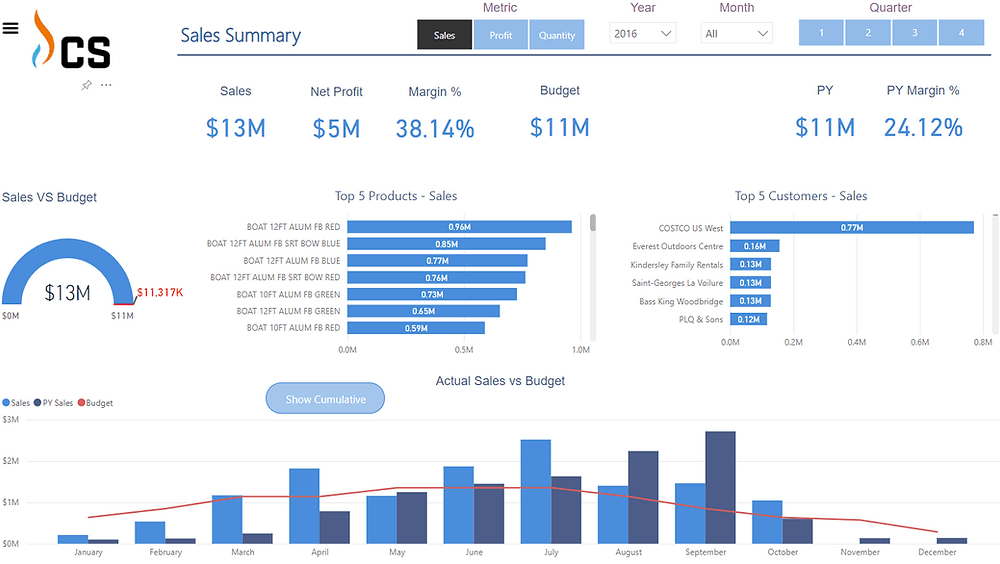
Task: Filter by Quarter 3
Action: coord(915,33)
